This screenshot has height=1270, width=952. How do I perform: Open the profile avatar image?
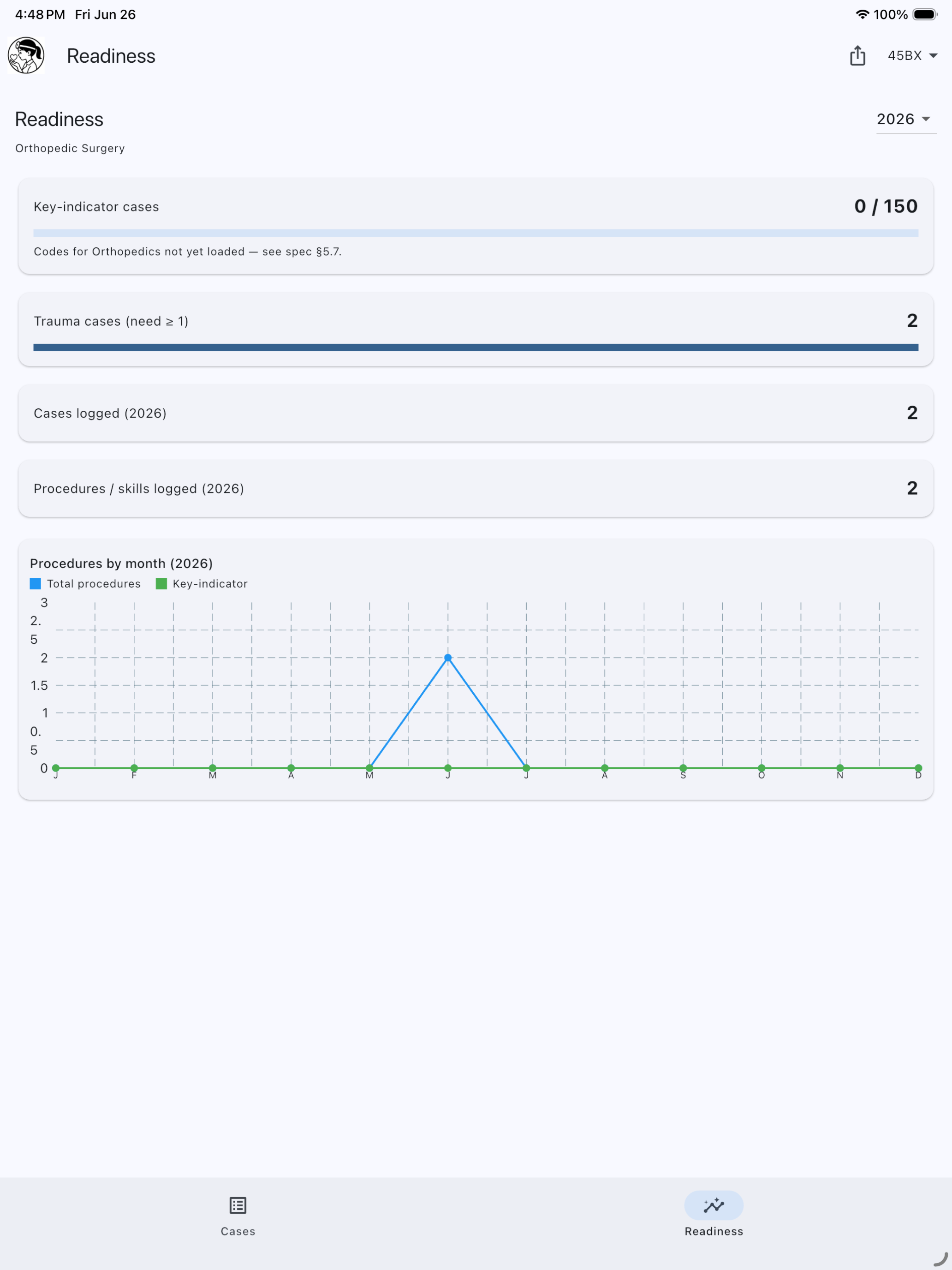(x=26, y=56)
